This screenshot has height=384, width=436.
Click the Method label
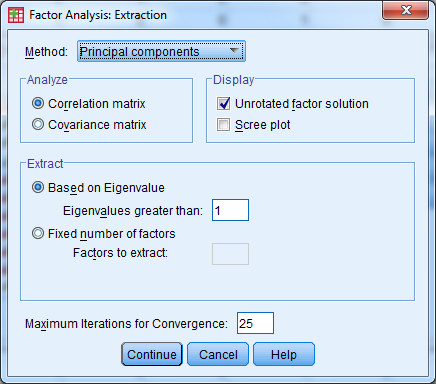click(46, 52)
